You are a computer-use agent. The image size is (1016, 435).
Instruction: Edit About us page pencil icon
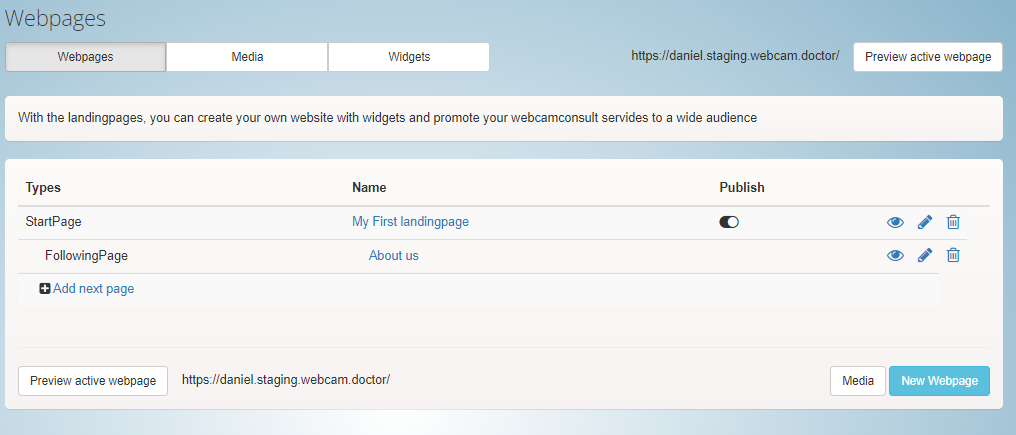coord(925,255)
